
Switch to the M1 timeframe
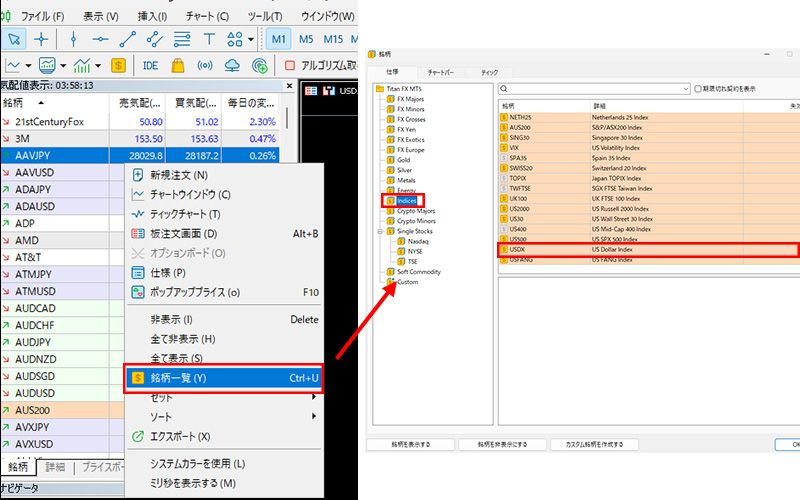(278, 39)
